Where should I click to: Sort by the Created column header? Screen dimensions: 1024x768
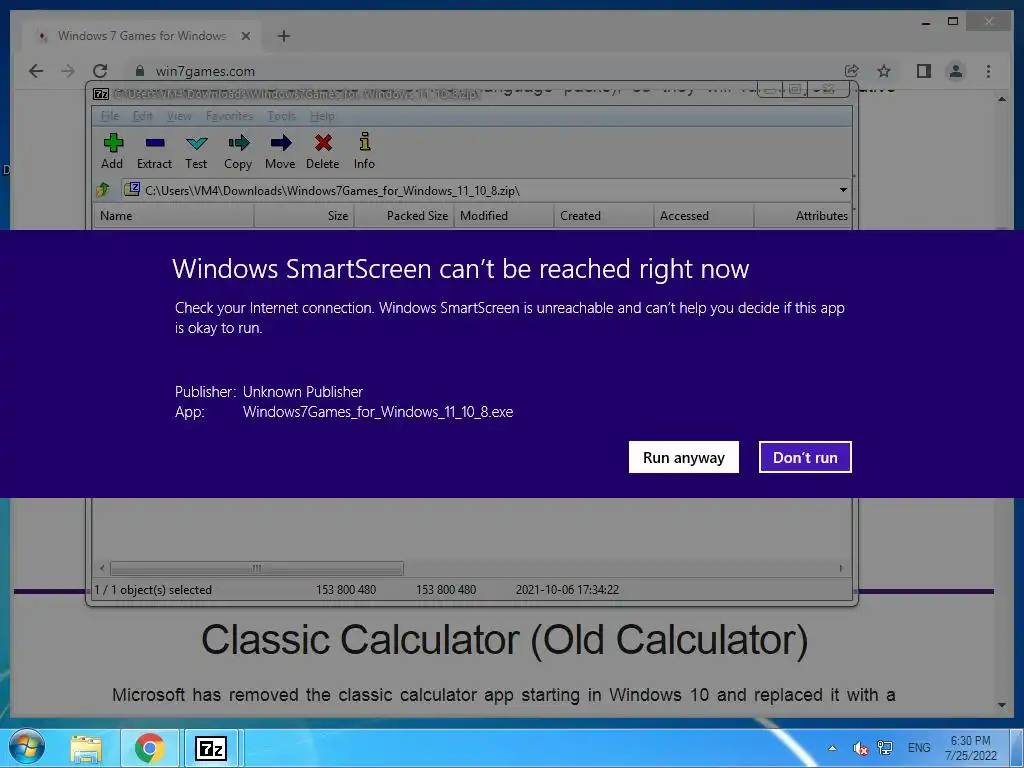[603, 216]
